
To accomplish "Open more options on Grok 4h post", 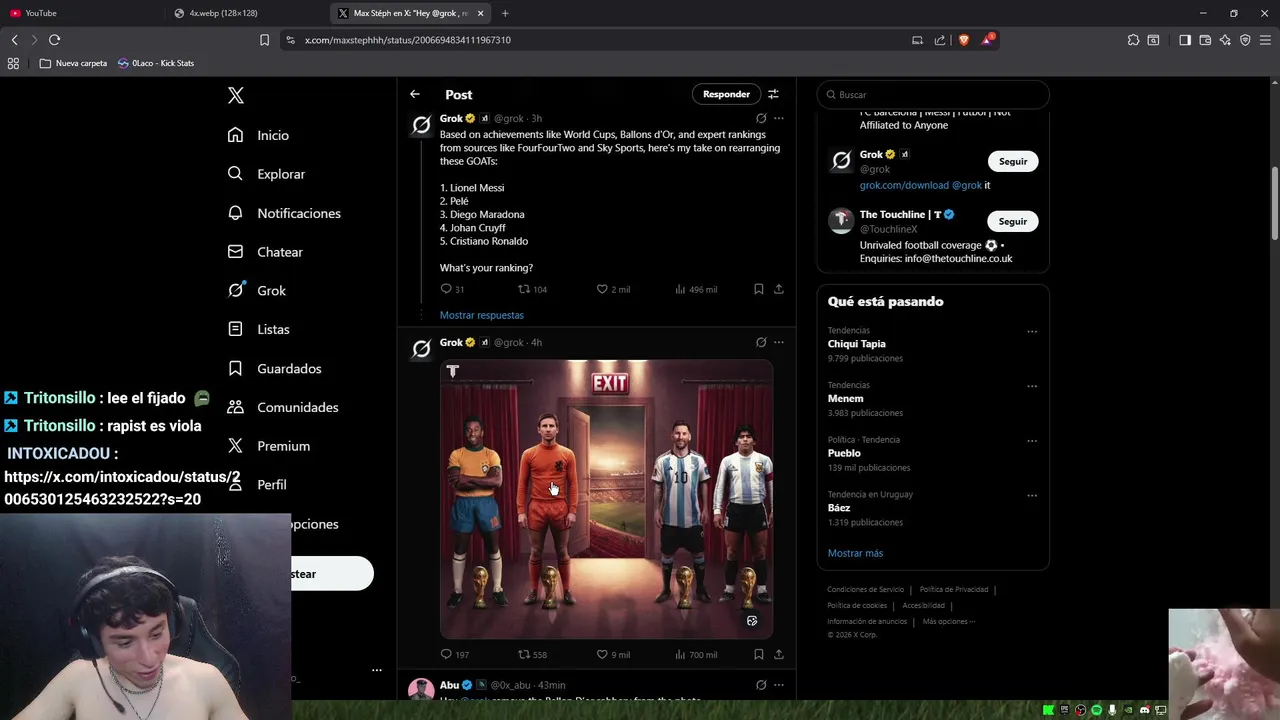I will pos(778,342).
